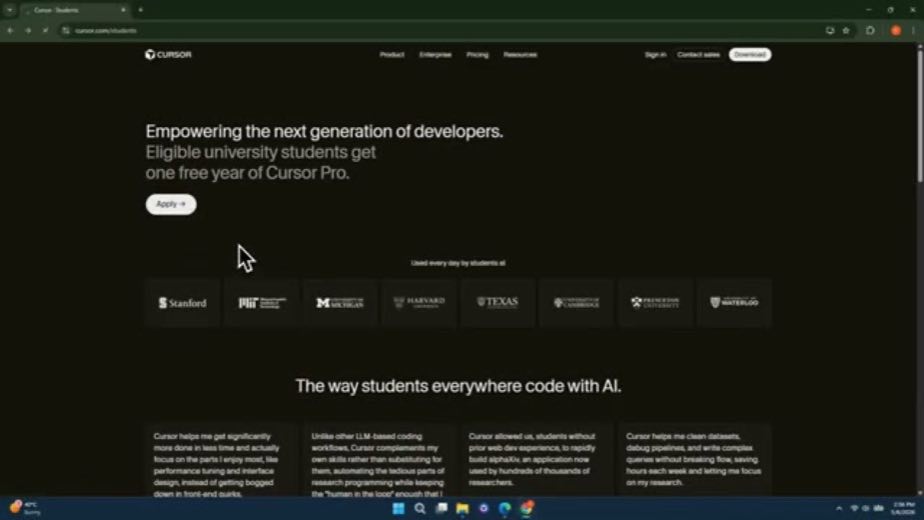The height and width of the screenshot is (520, 924).
Task: Show hidden system tray icons
Action: coord(839,508)
